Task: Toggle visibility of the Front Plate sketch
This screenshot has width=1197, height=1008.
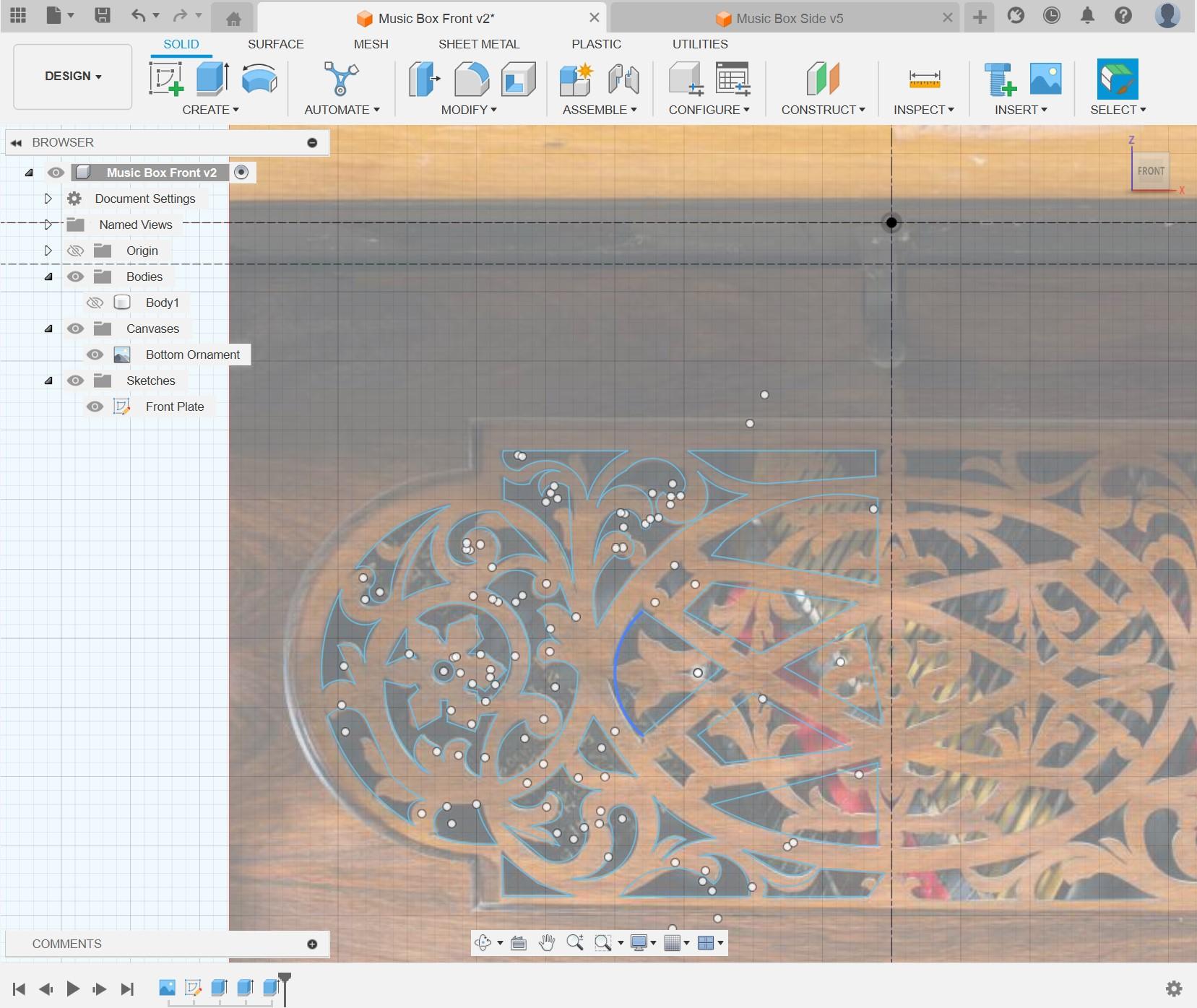Action: (x=95, y=407)
